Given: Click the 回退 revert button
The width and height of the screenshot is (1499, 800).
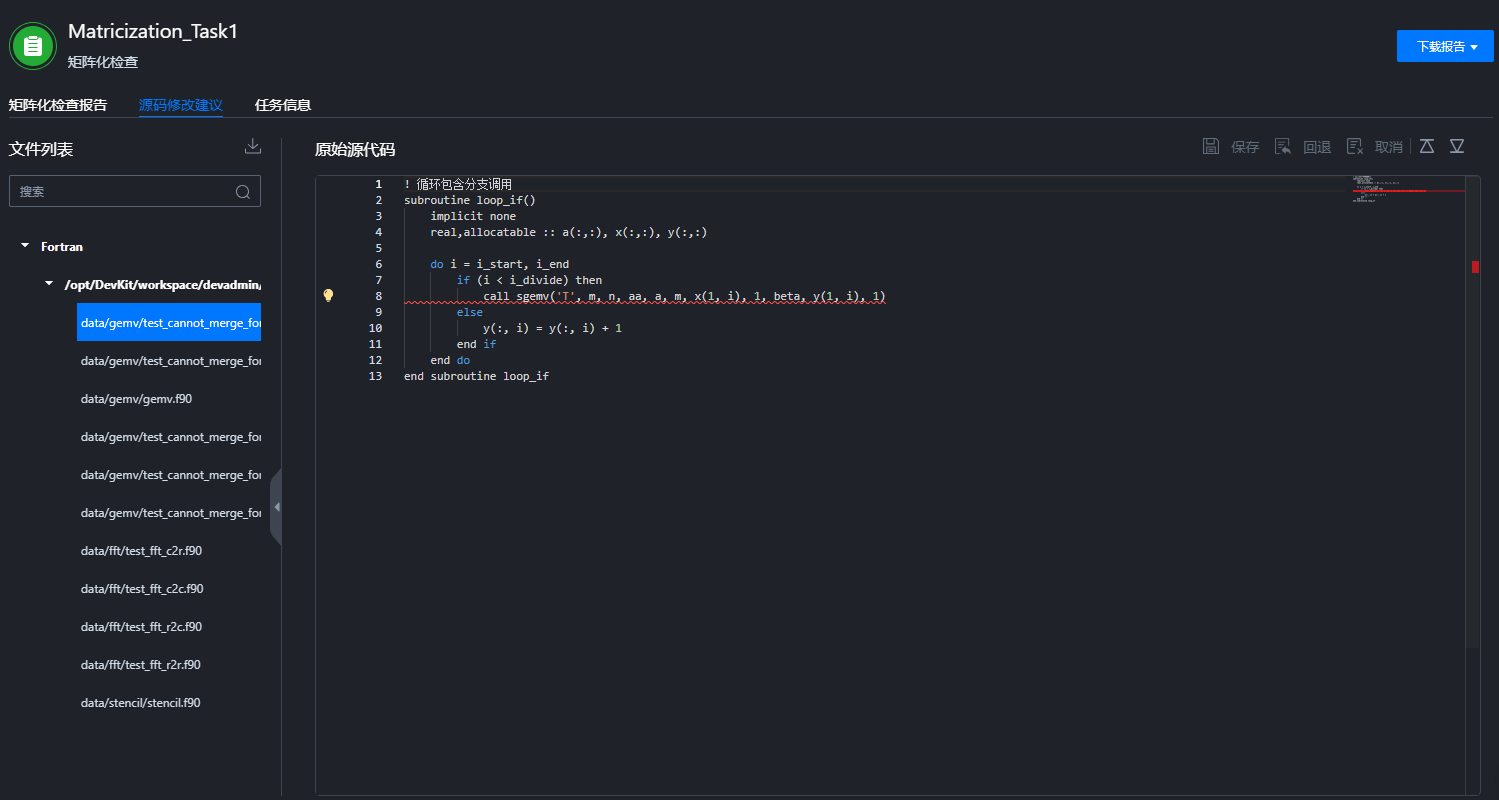Looking at the screenshot, I should [x=1302, y=147].
